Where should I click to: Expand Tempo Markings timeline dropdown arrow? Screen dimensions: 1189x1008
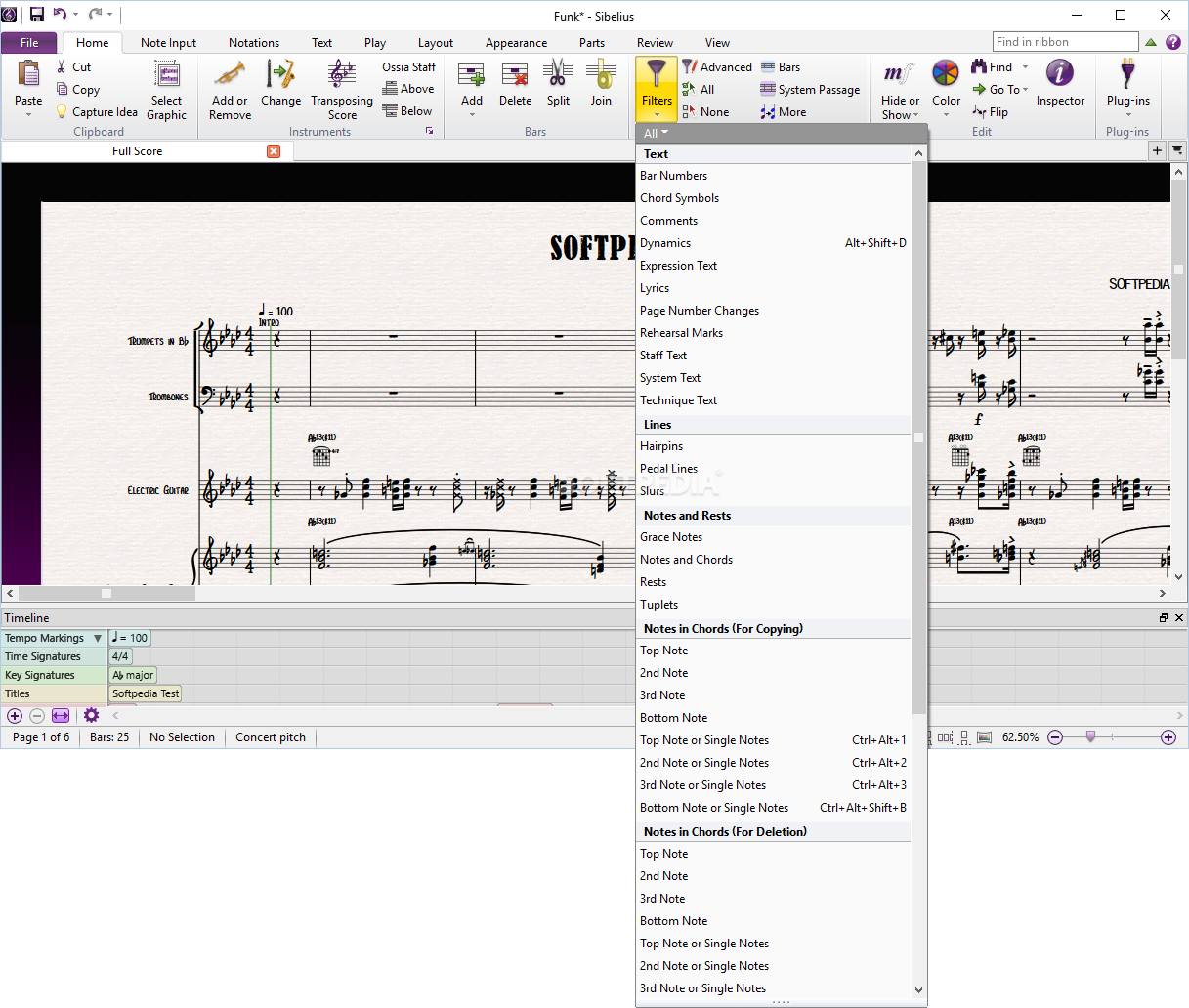(x=98, y=638)
